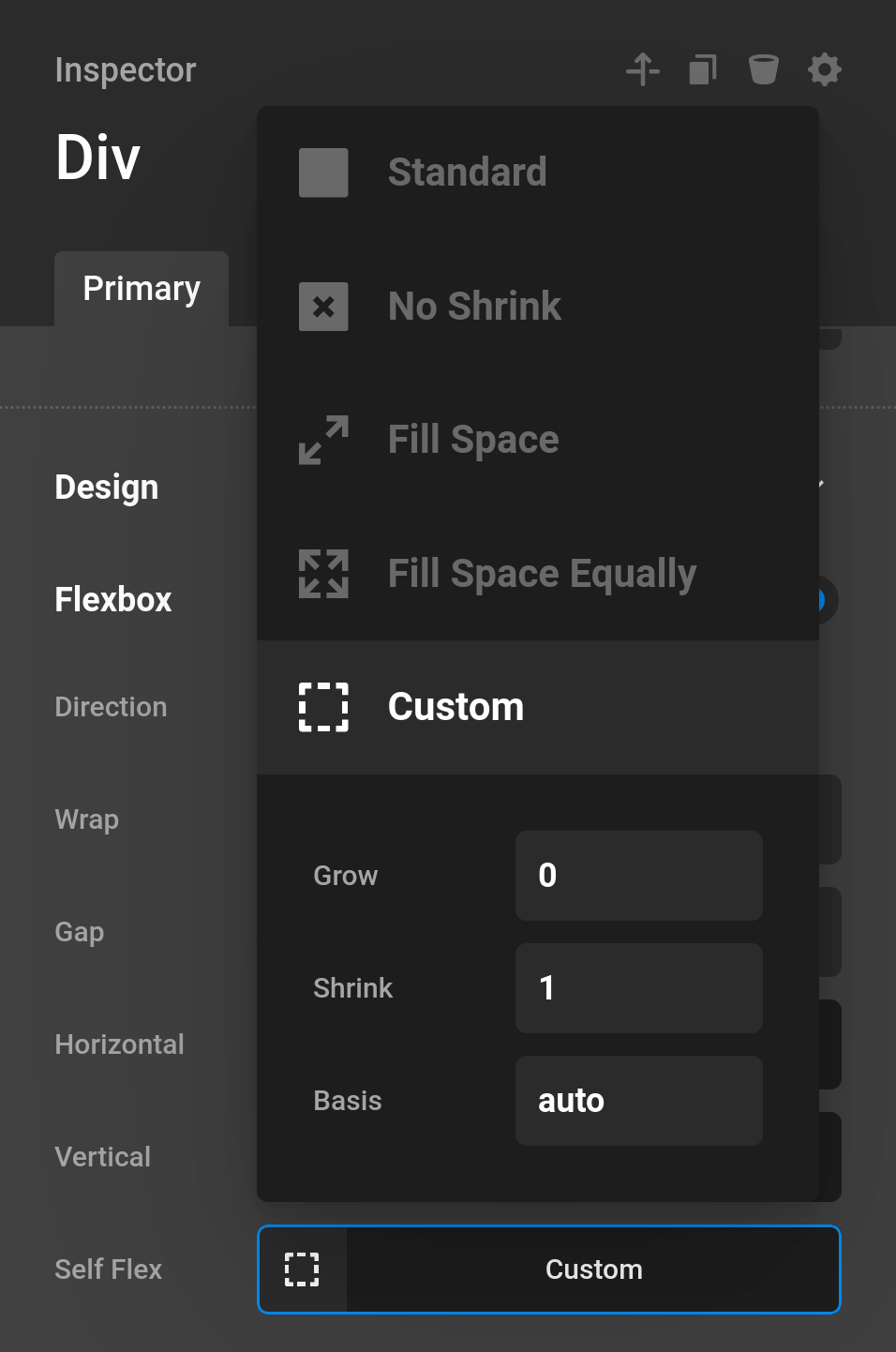The width and height of the screenshot is (896, 1352).
Task: Click the Design section label
Action: tap(106, 487)
